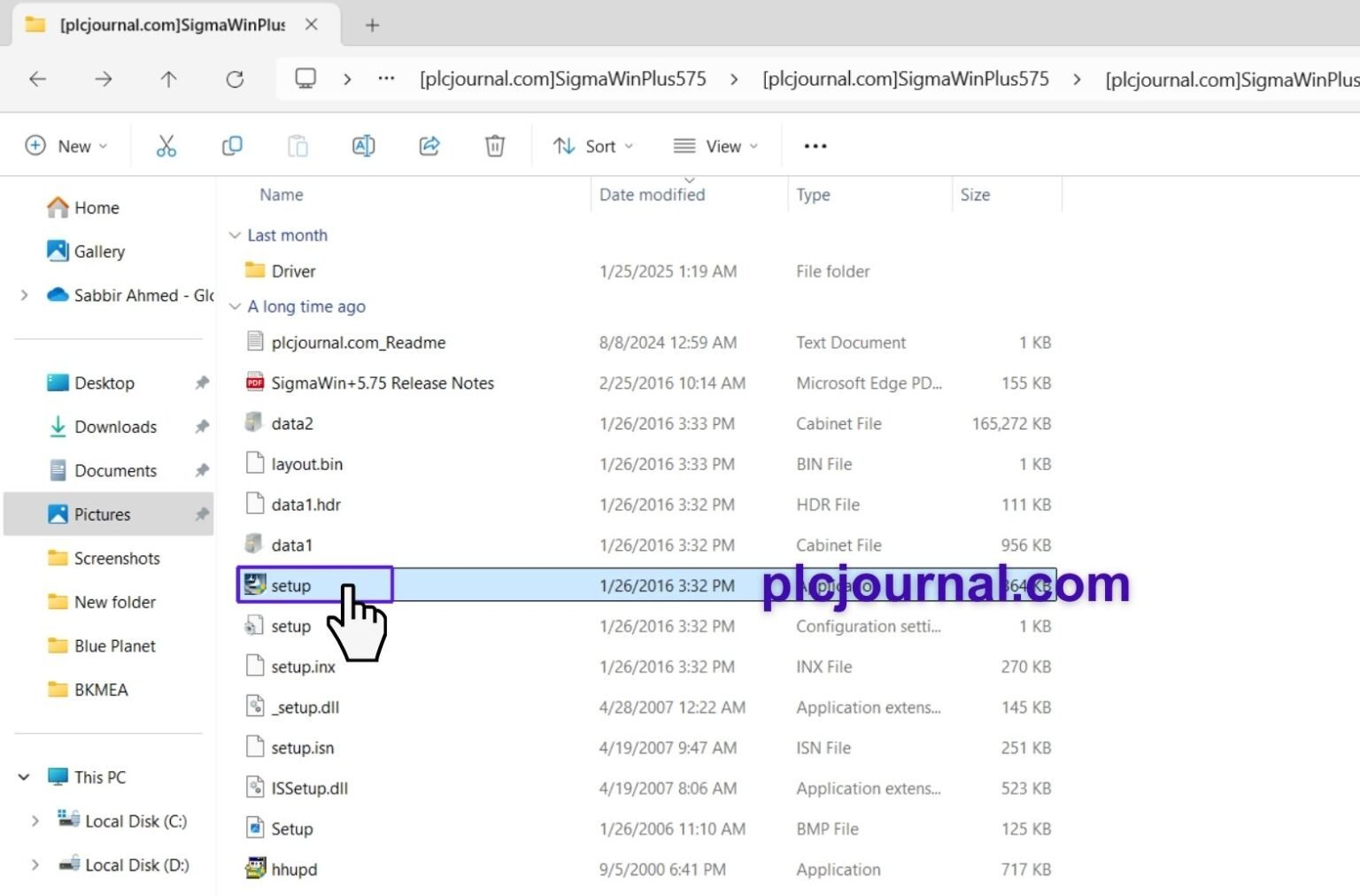Image resolution: width=1360 pixels, height=896 pixels.
Task: Navigate back with the back arrow
Action: click(x=37, y=80)
